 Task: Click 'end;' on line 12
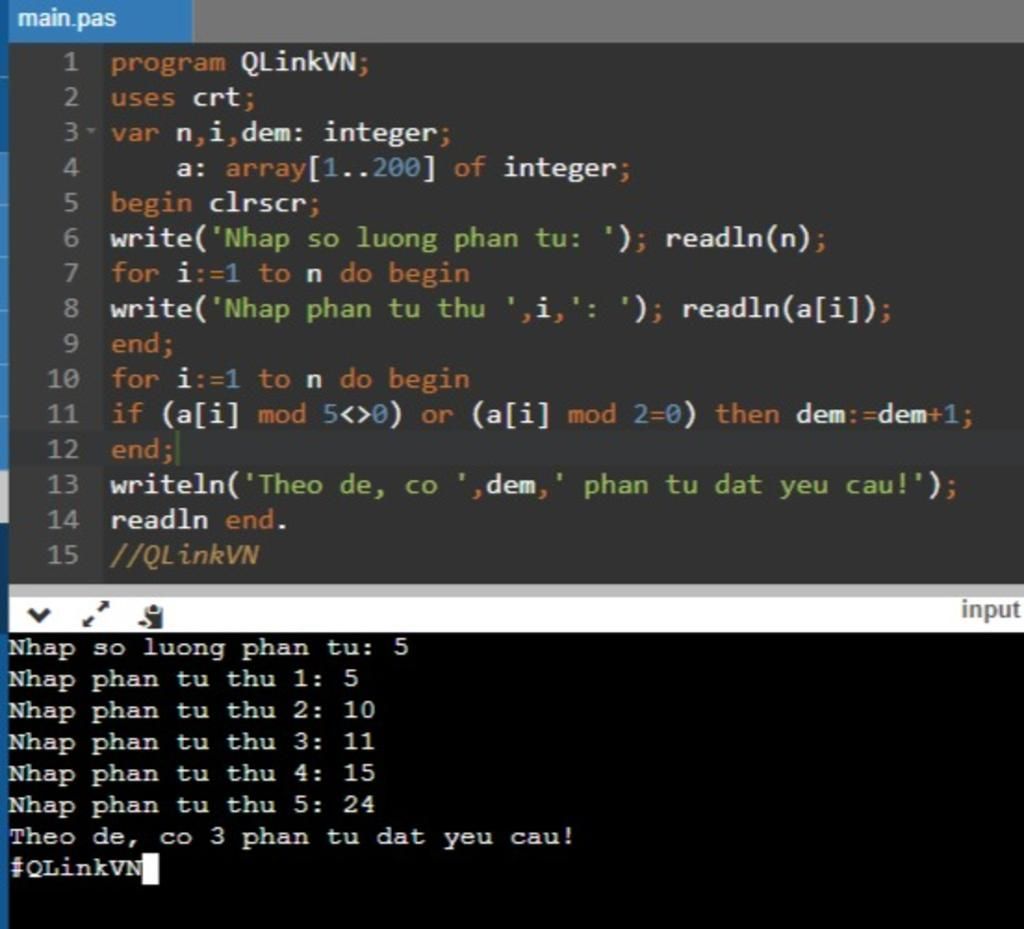click(142, 450)
